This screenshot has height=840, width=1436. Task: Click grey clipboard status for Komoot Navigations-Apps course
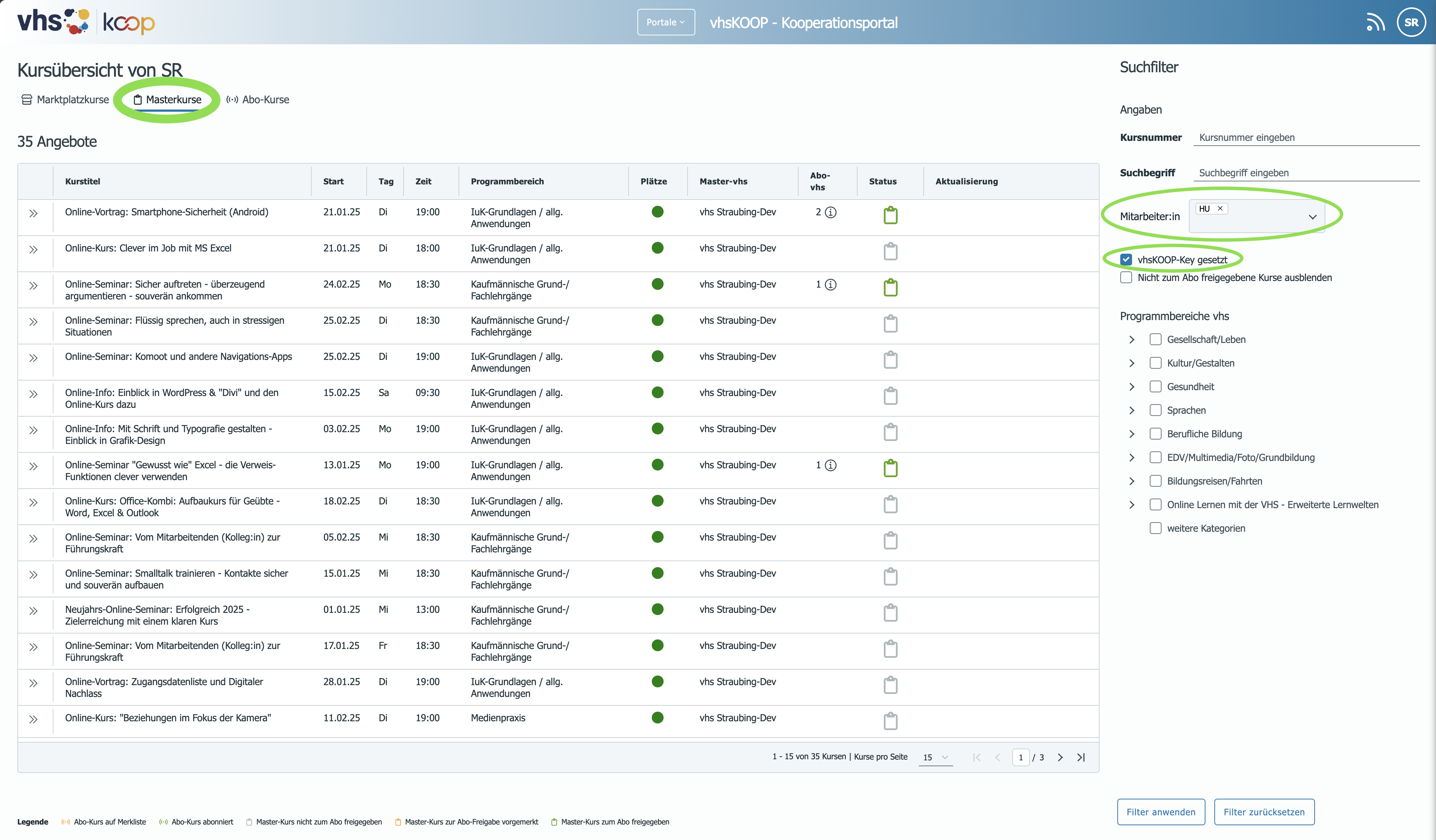(x=890, y=360)
